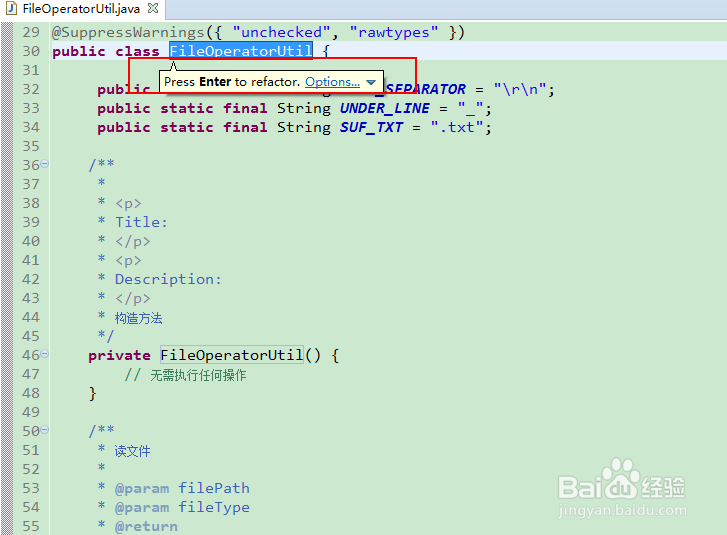This screenshot has width=727, height=535.
Task: Click the 无需执行任何操作 comment
Action: [x=198, y=375]
